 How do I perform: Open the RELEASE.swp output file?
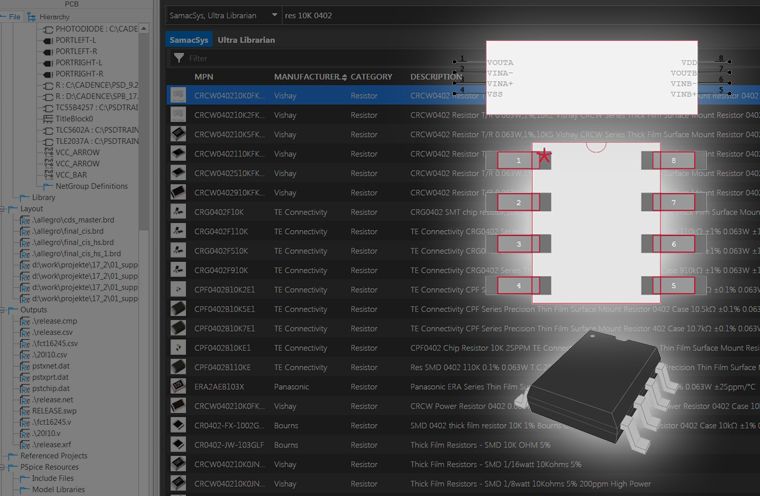tap(54, 411)
